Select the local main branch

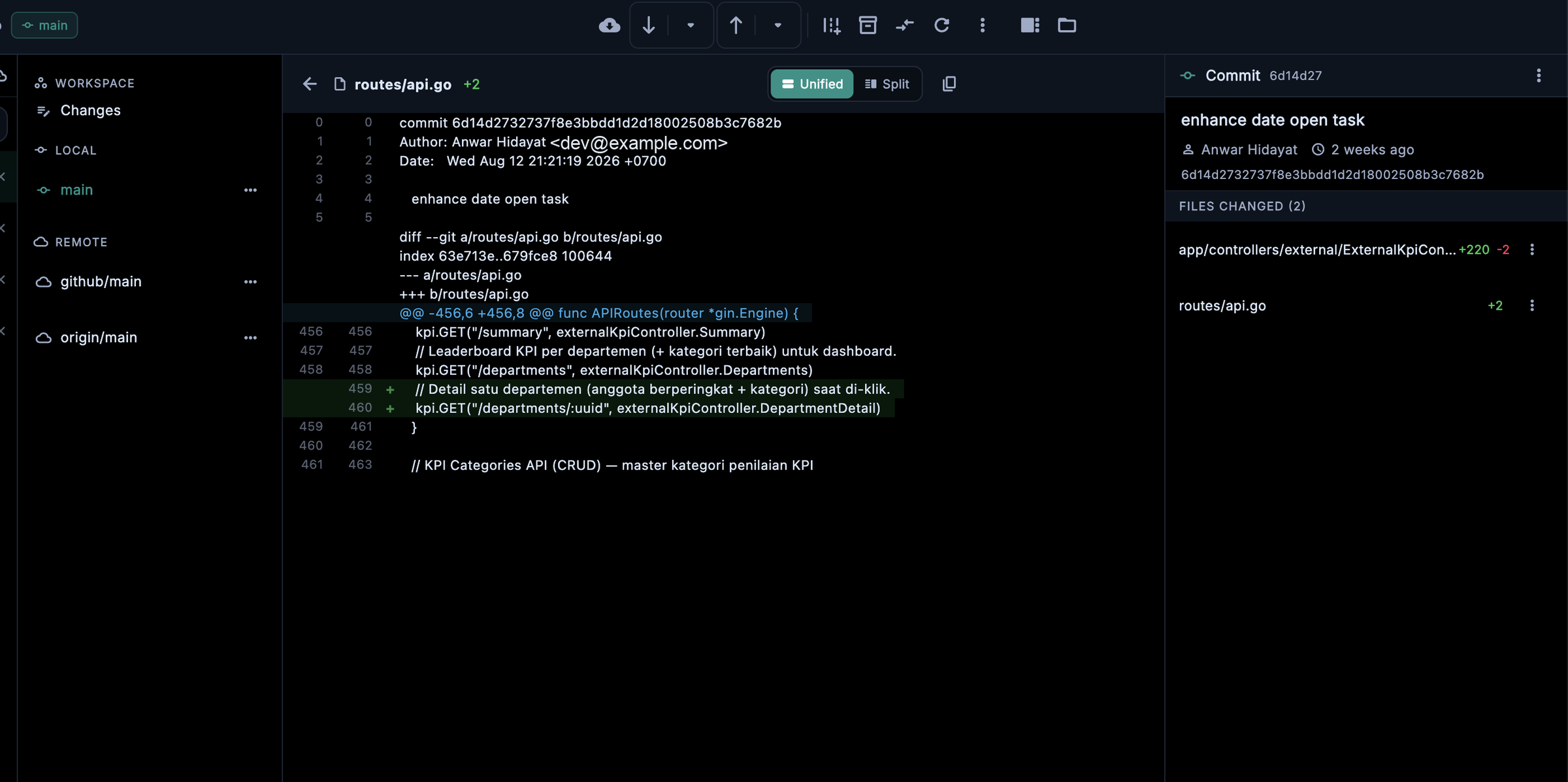coord(76,190)
